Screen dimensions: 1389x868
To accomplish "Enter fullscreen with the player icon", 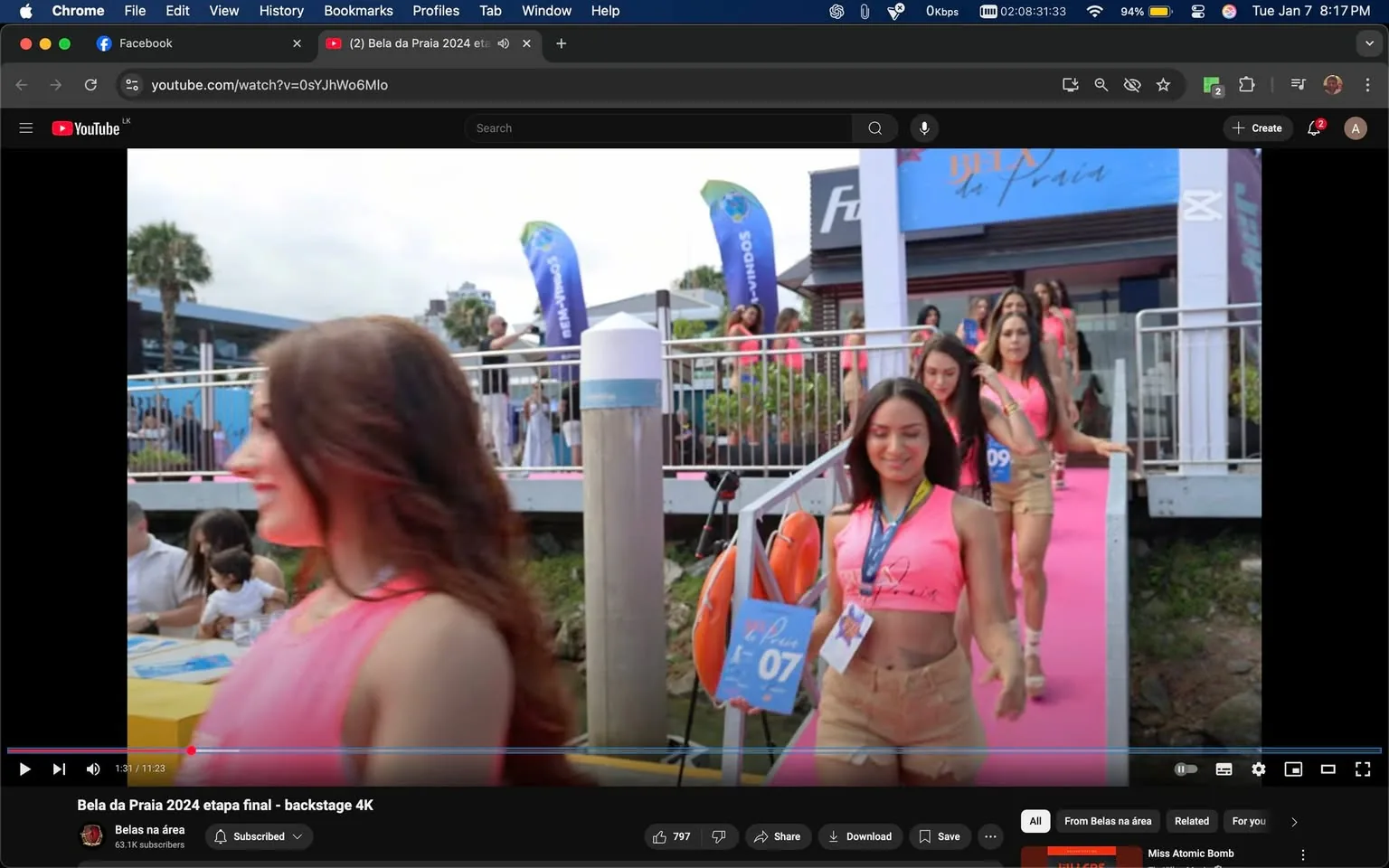I will pos(1362,769).
